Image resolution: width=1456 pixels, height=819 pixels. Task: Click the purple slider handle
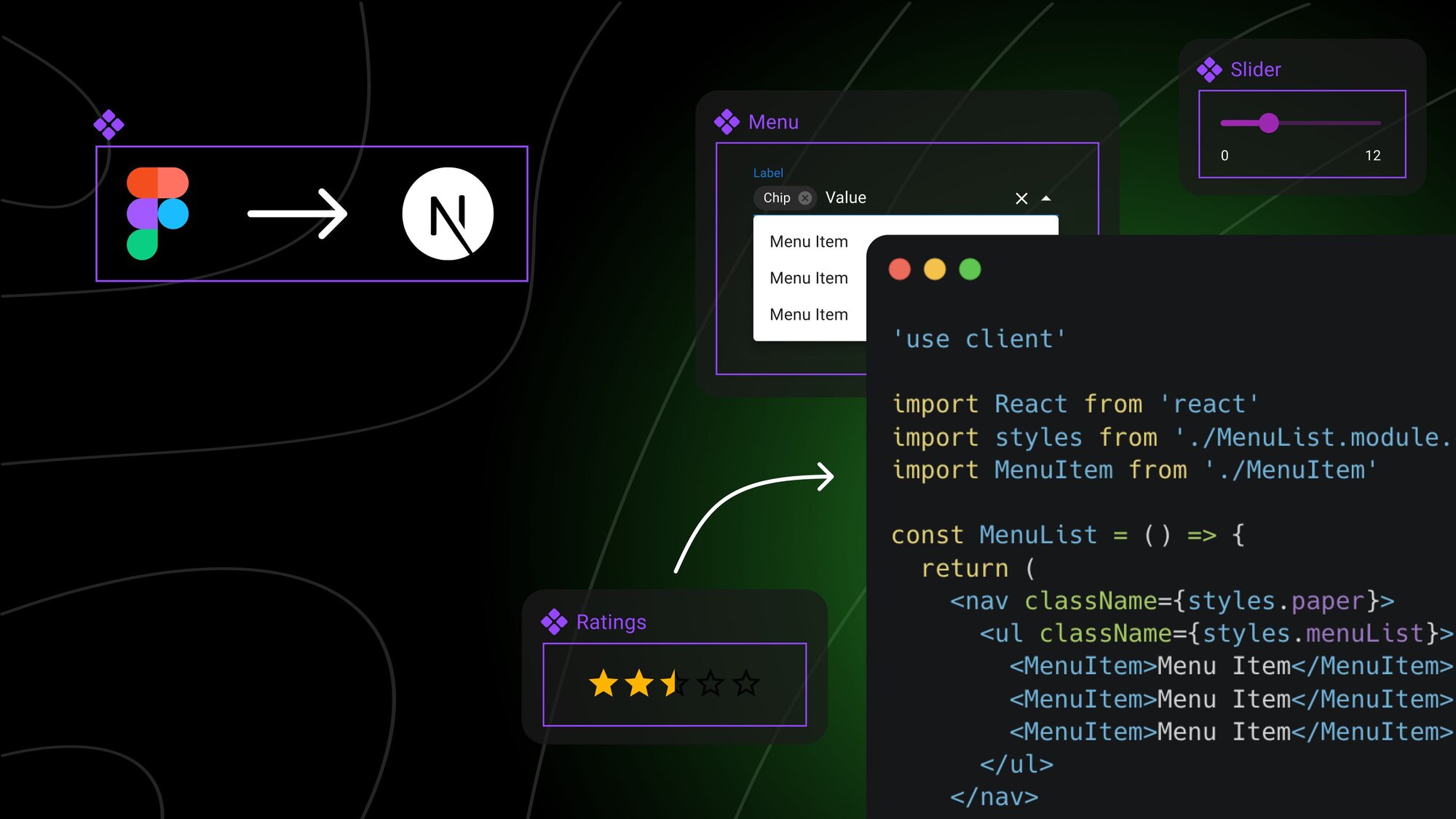[1270, 124]
